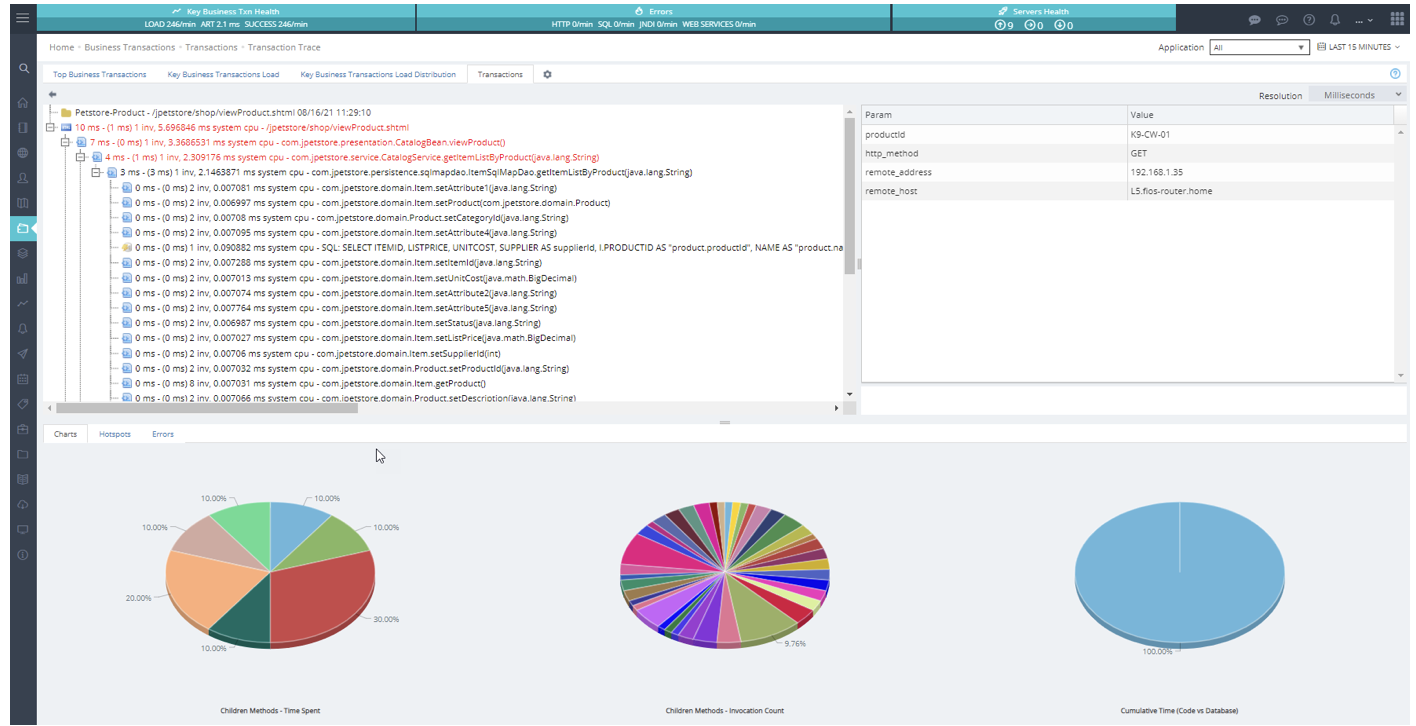
Task: Click the globe icon in left sidebar
Action: (x=23, y=153)
